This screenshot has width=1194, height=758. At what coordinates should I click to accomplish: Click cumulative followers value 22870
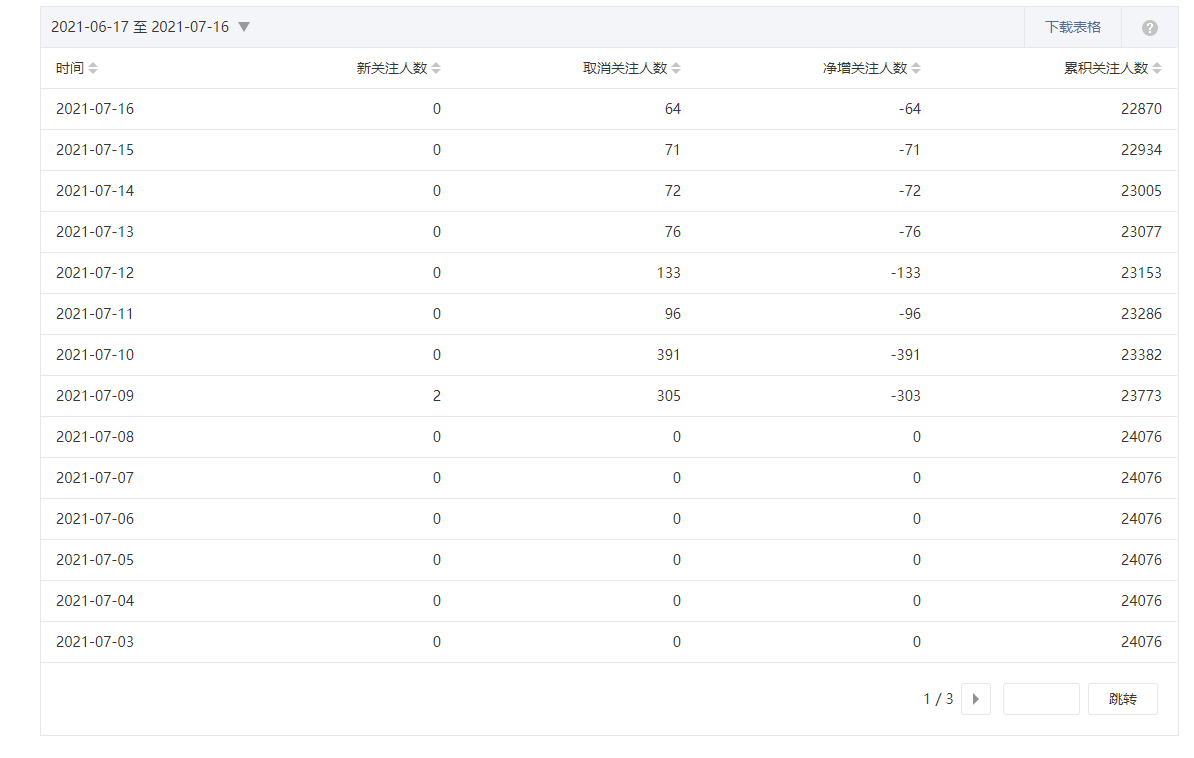coord(1141,109)
